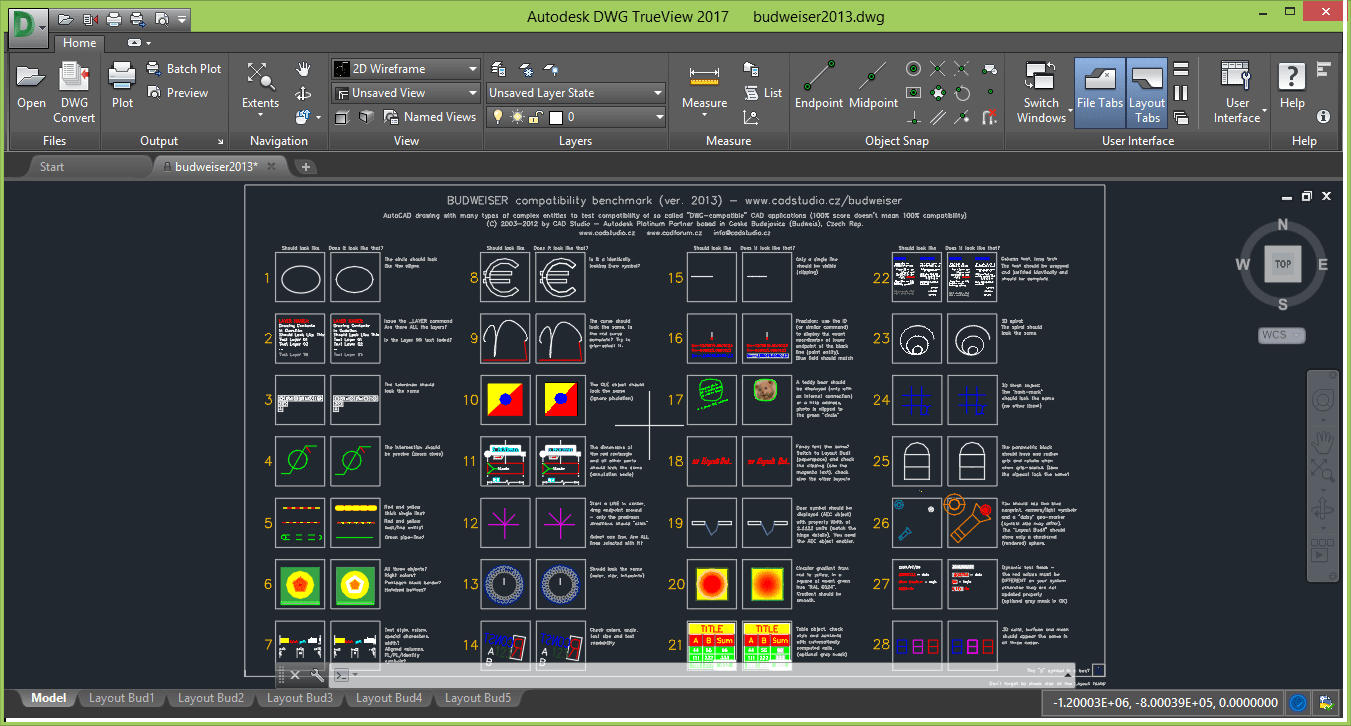Click the coordinates readout in status bar
This screenshot has width=1351, height=726.
coord(1164,703)
